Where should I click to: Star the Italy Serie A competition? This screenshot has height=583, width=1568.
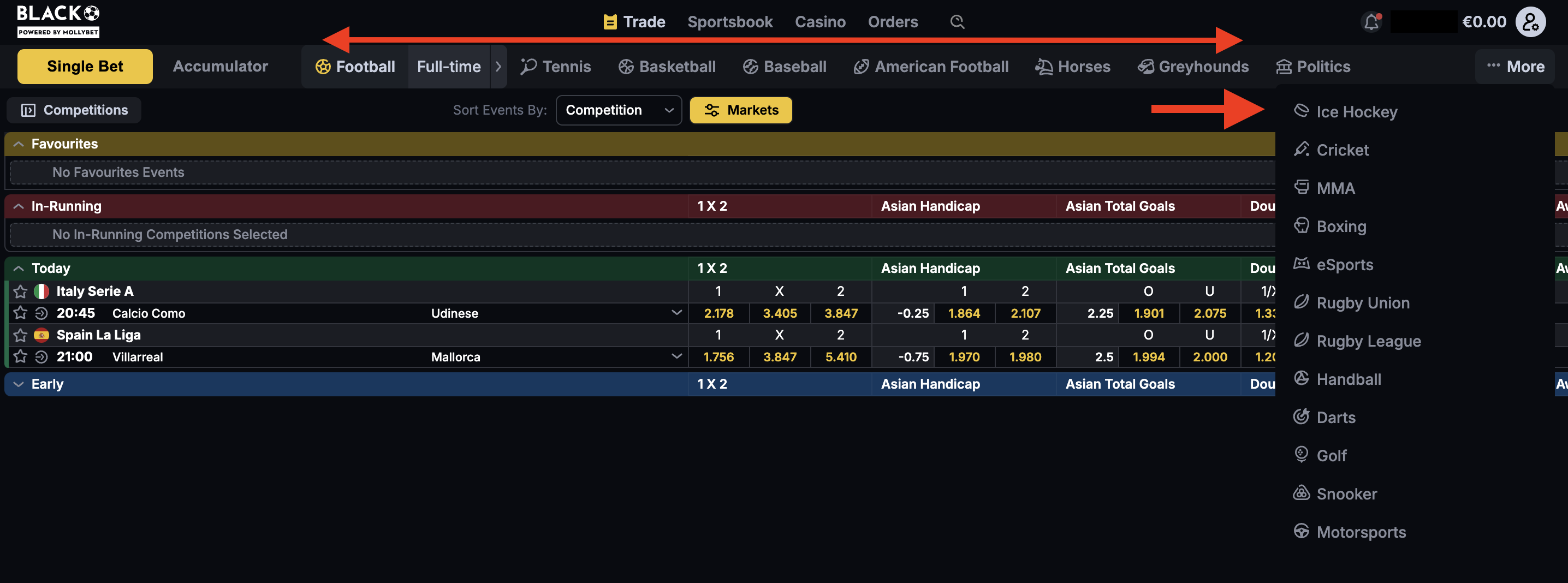click(x=20, y=291)
